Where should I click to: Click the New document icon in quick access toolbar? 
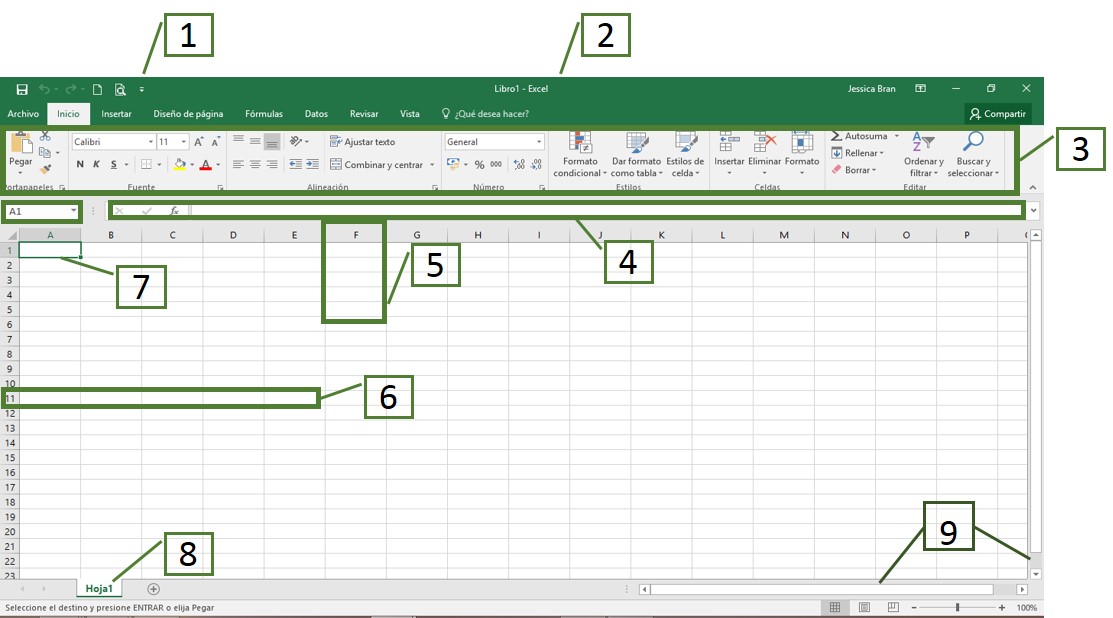(97, 89)
